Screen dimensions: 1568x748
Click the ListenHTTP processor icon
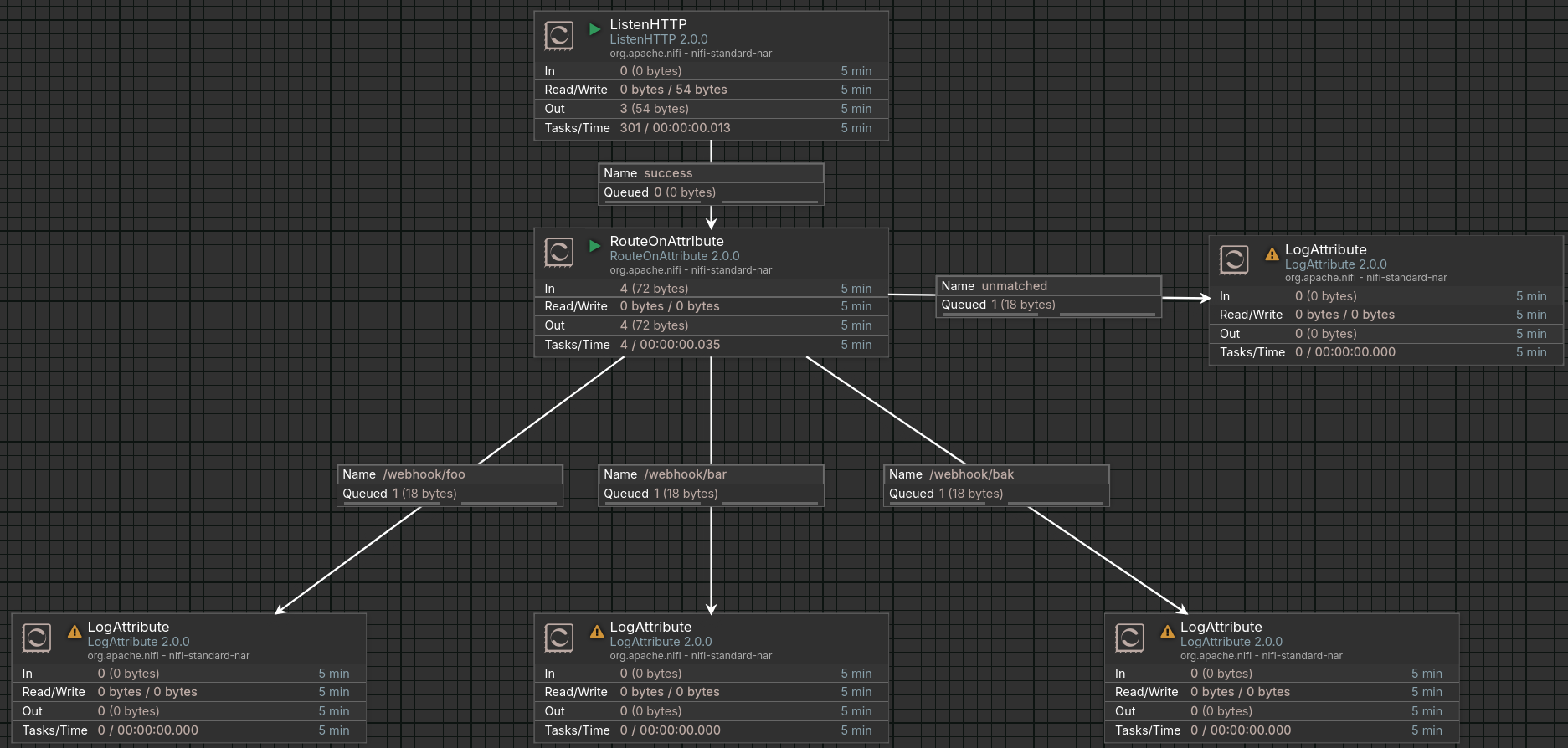click(x=558, y=36)
